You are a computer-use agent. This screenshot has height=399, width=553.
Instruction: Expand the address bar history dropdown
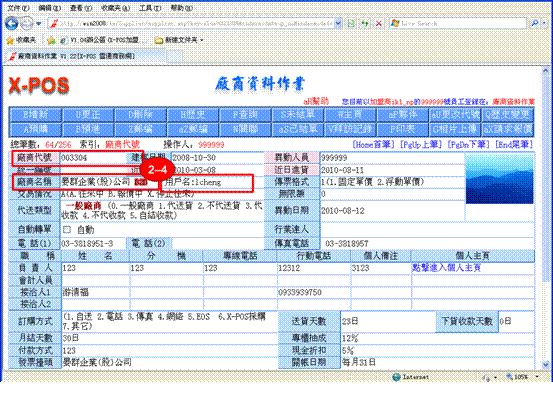click(x=338, y=23)
